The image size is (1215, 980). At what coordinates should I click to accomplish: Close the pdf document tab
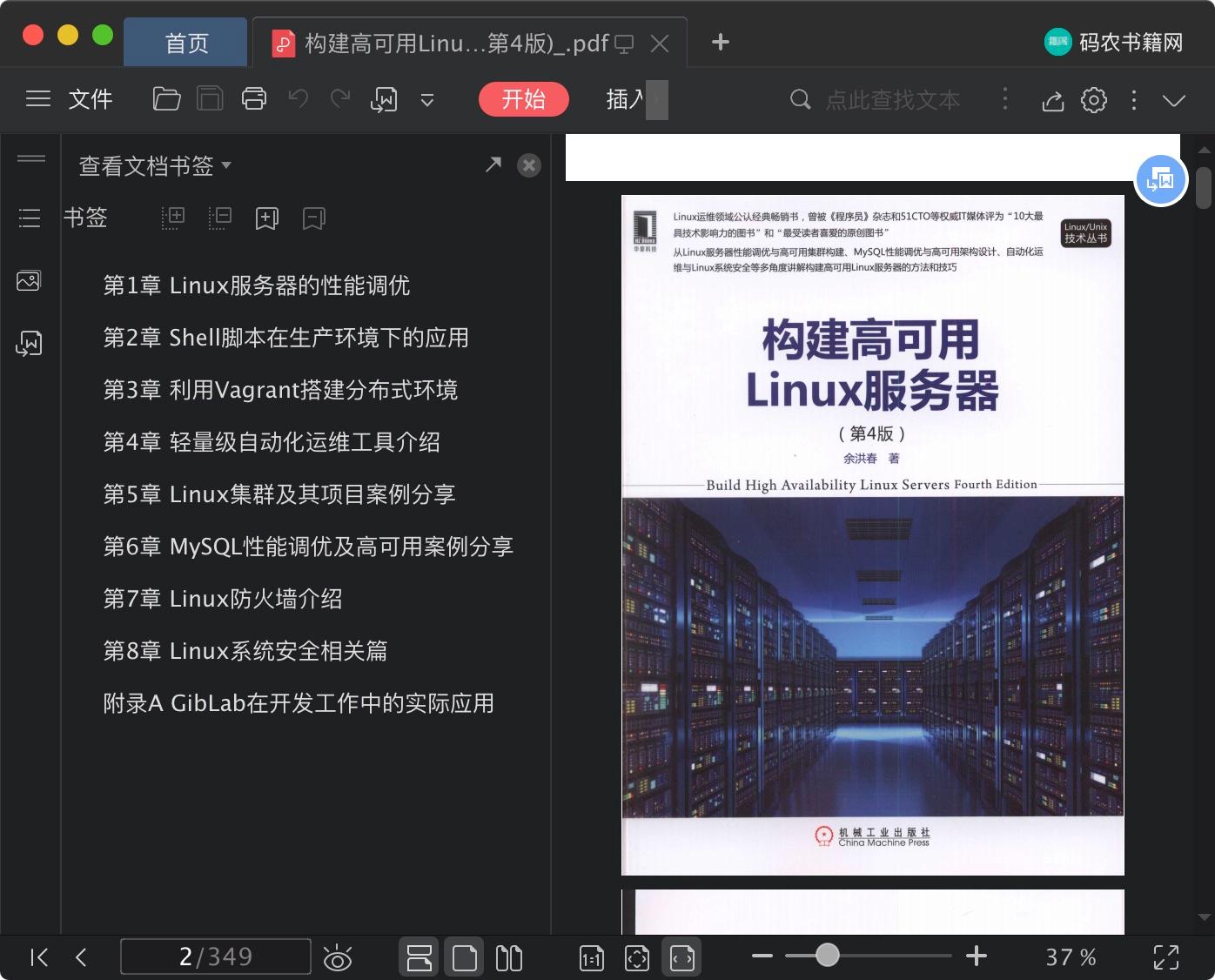tap(661, 44)
